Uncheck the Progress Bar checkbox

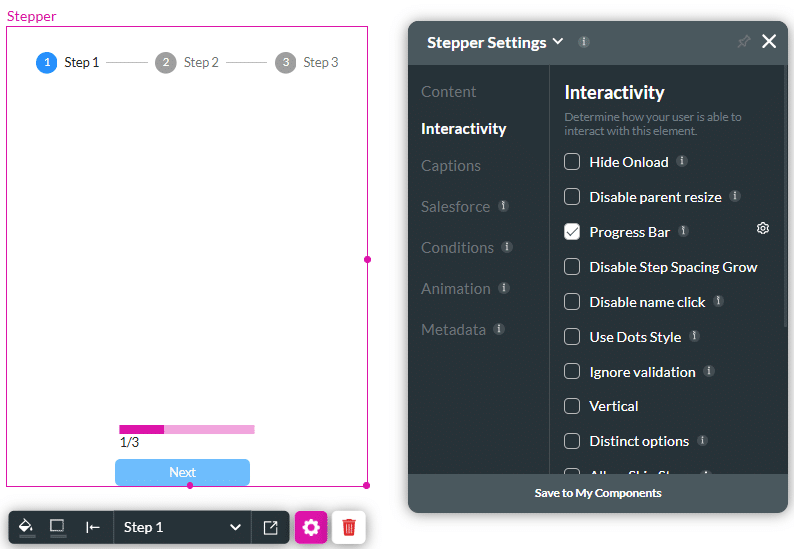coord(572,232)
